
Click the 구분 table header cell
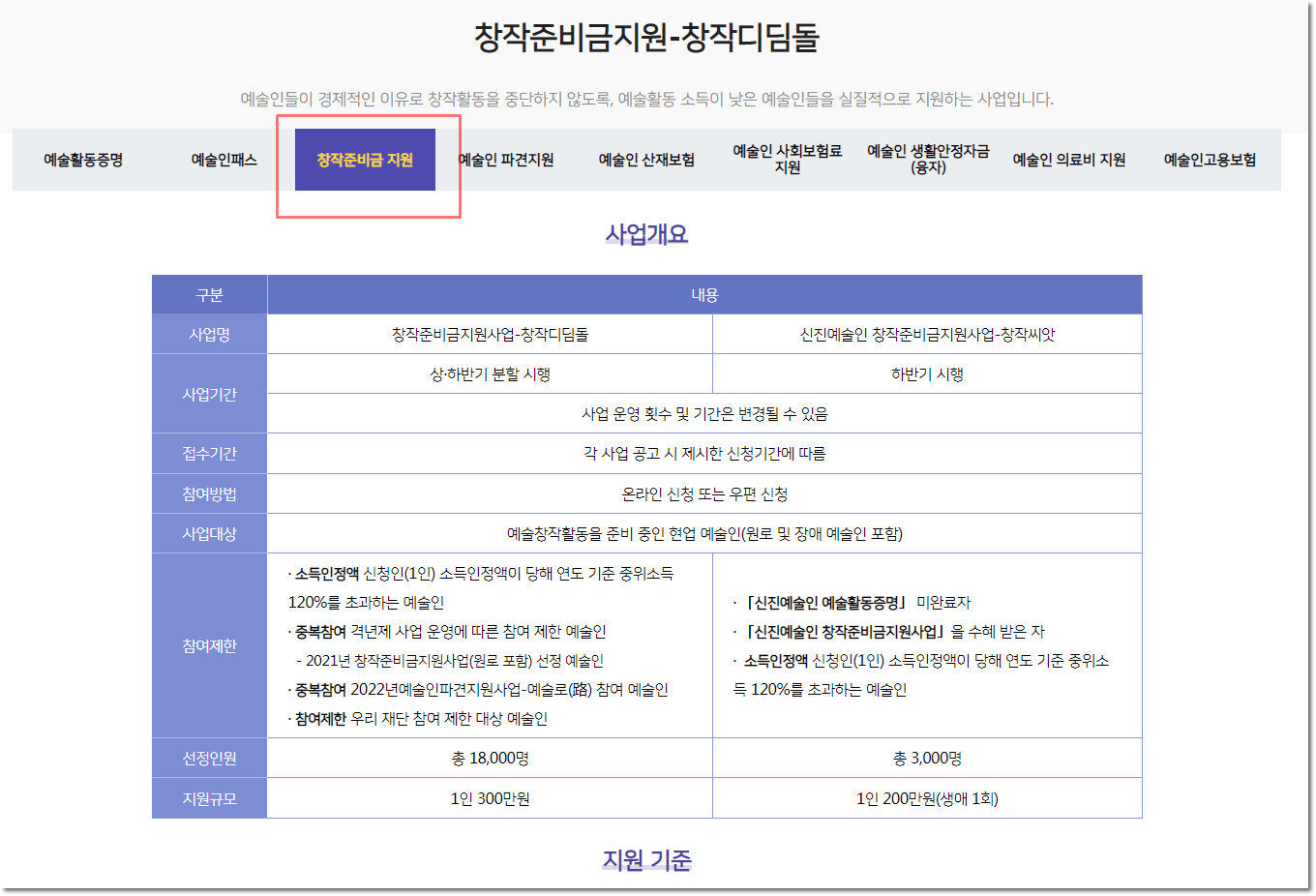click(209, 295)
